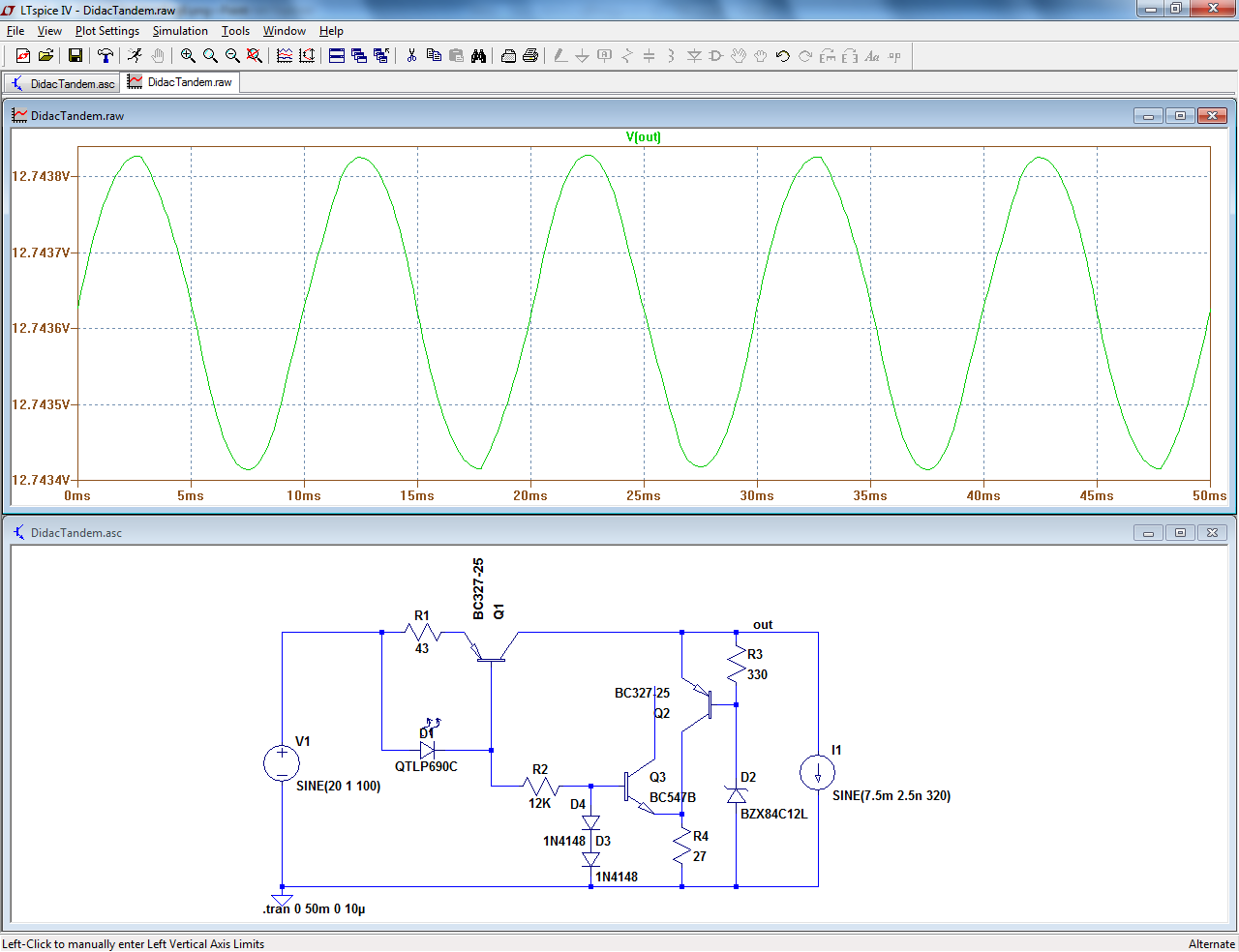Click the Halt hand icon
The width and height of the screenshot is (1239, 952).
click(x=158, y=56)
